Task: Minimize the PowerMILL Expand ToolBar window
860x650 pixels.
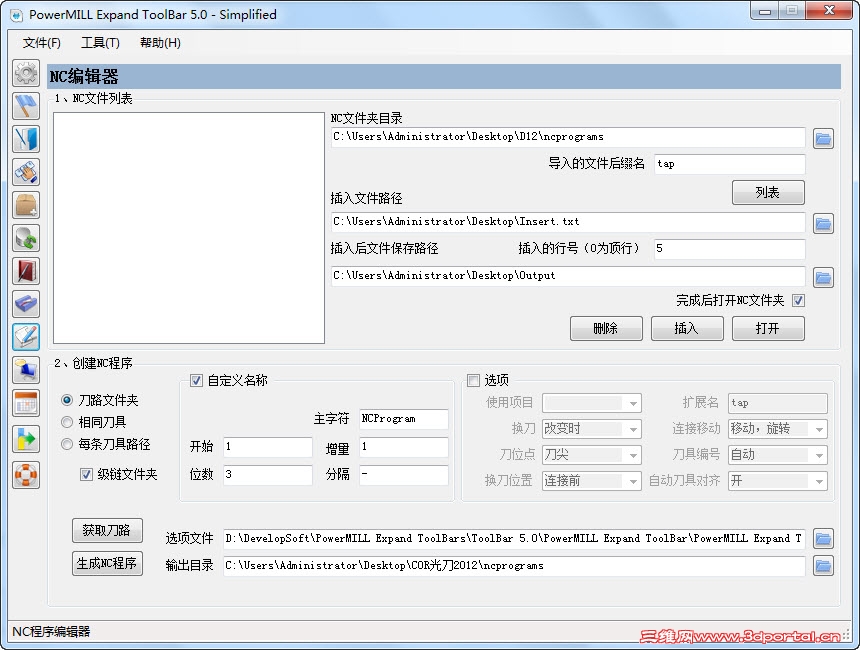Action: [x=765, y=11]
